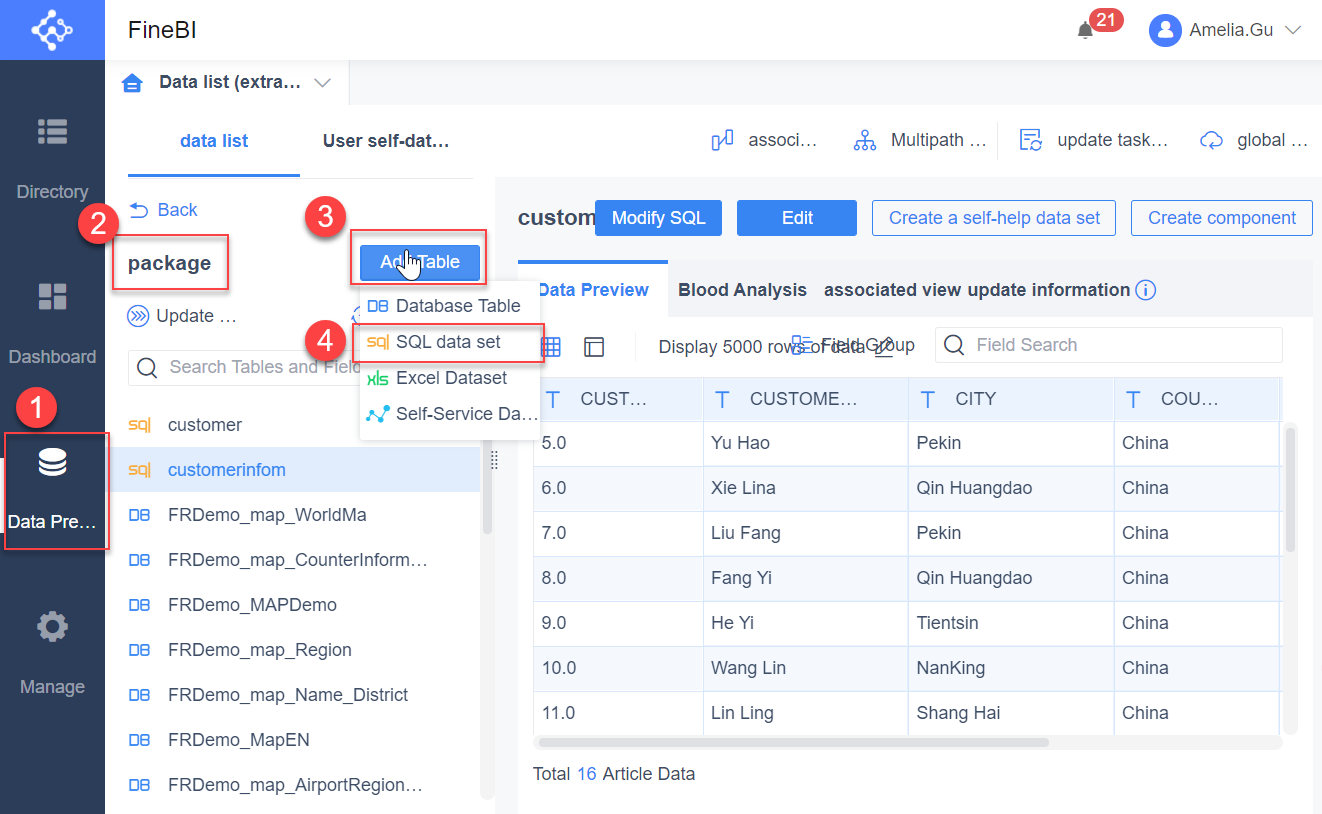Switch to the Blood Analysis tab
This screenshot has width=1322, height=814.
point(742,290)
